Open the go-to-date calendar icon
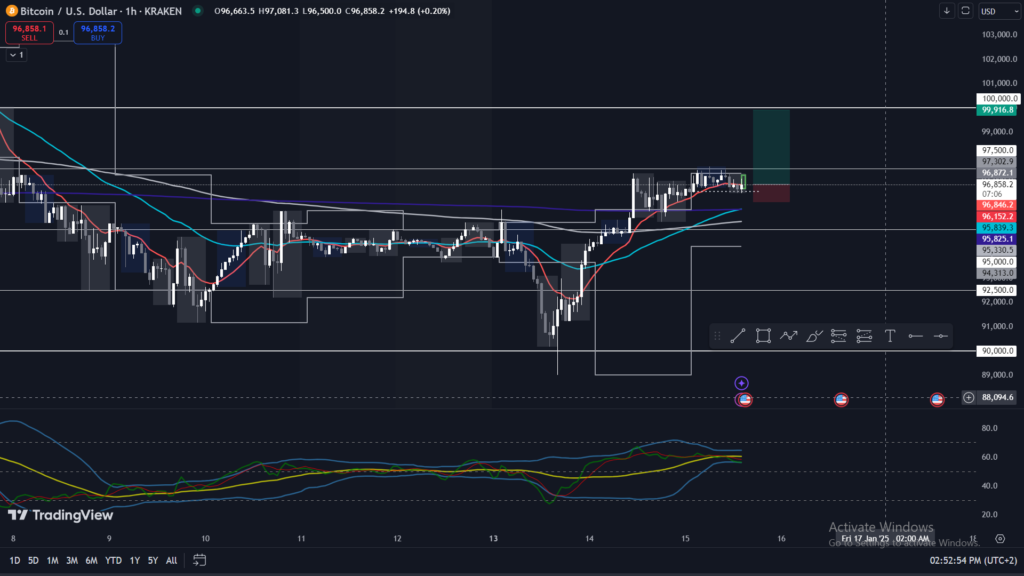The height and width of the screenshot is (576, 1024). 200,560
